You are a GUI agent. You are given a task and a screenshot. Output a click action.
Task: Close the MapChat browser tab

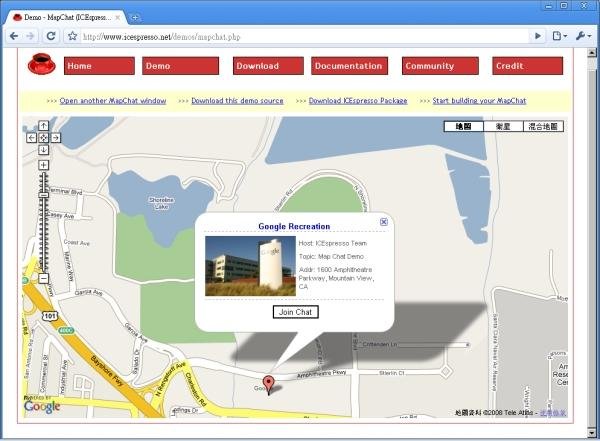click(117, 18)
